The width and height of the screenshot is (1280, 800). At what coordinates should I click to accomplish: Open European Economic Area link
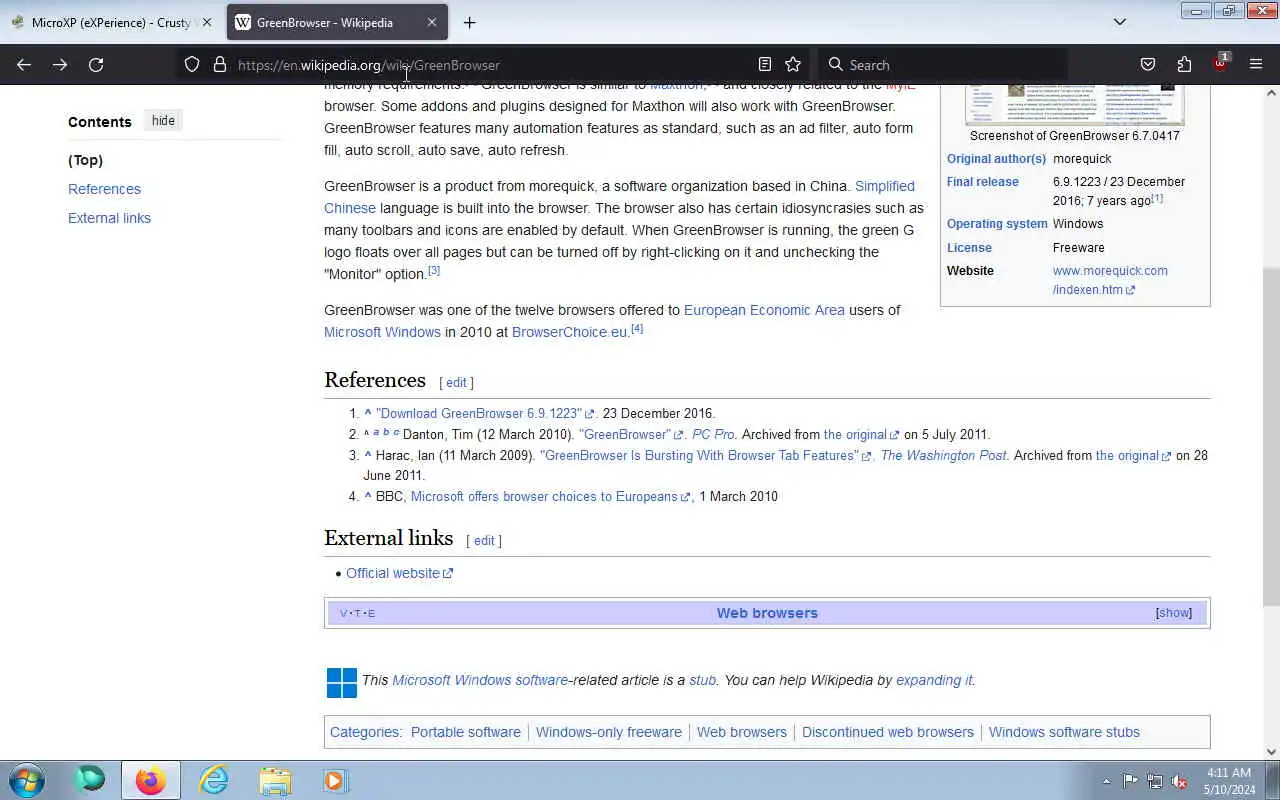764,310
